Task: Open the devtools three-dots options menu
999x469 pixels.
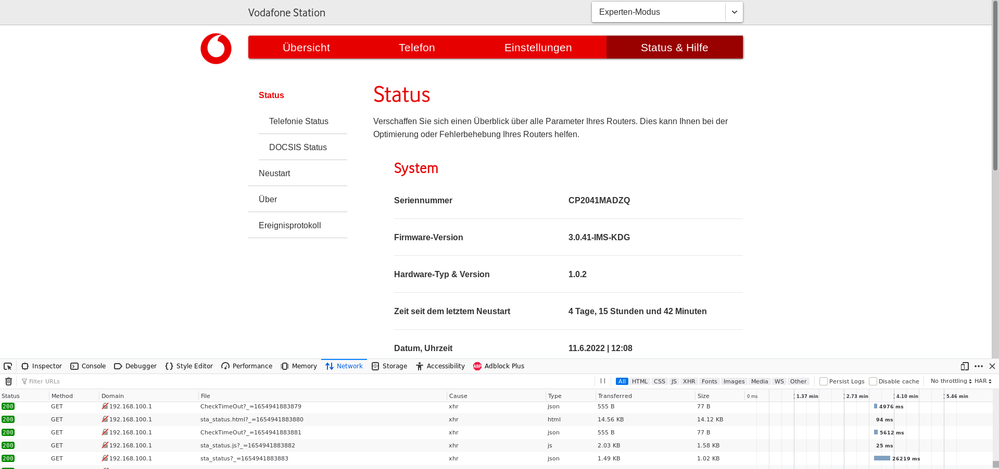Action: tap(979, 366)
